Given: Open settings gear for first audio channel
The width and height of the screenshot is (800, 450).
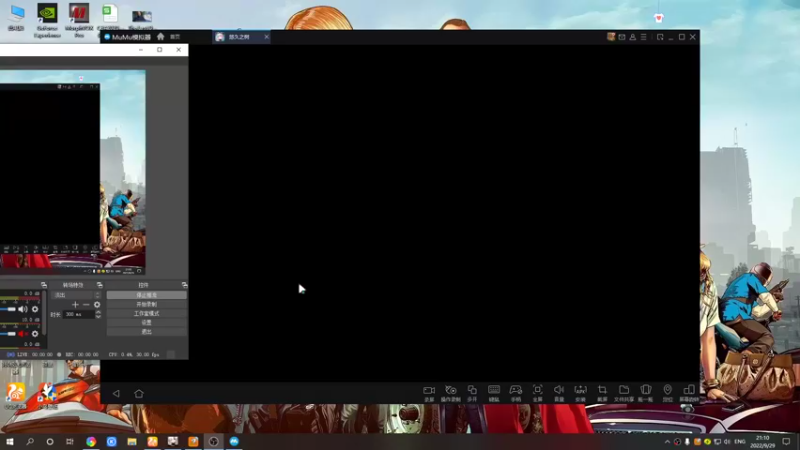Looking at the screenshot, I should point(35,309).
